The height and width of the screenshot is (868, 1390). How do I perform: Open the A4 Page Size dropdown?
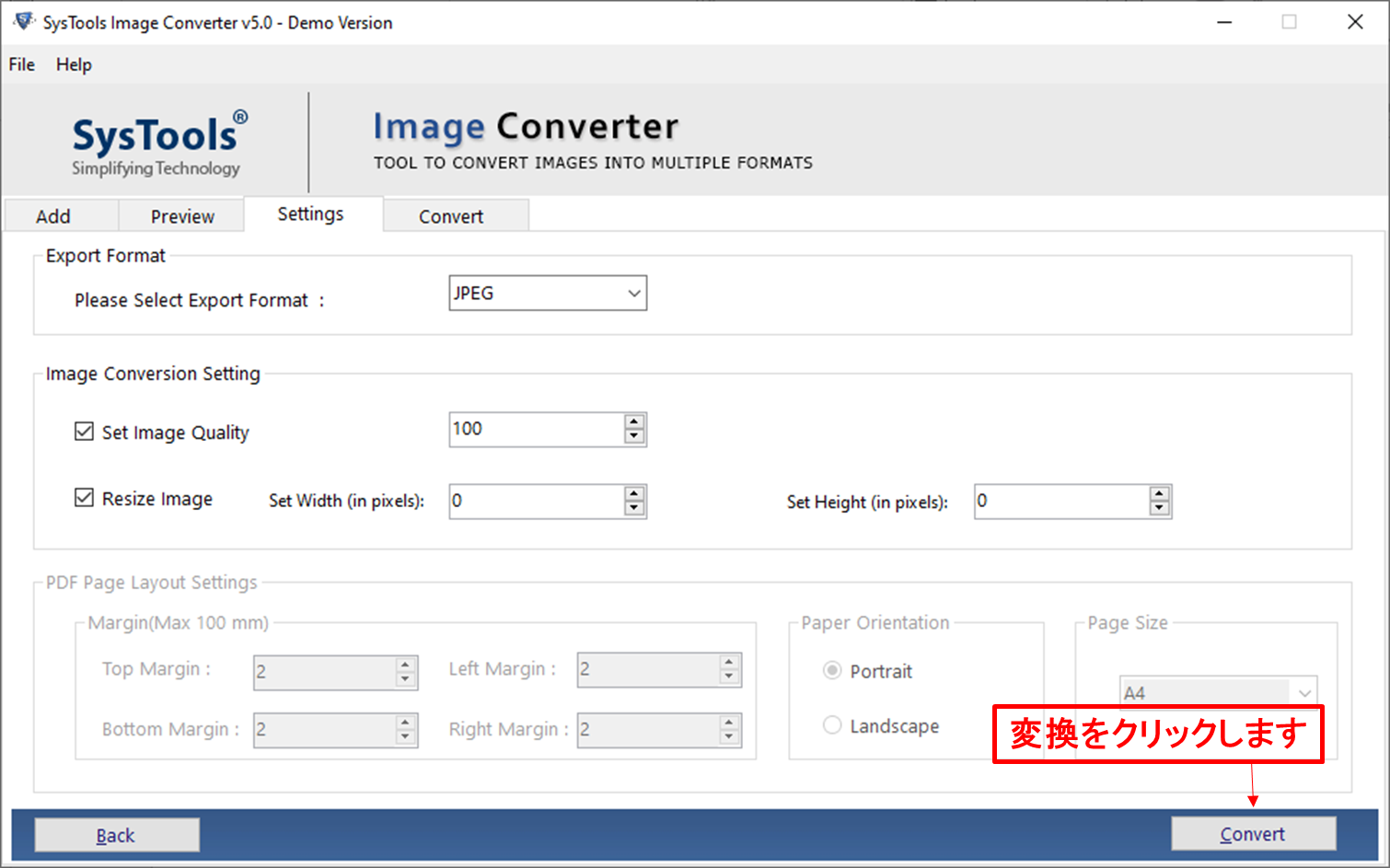[x=1218, y=692]
